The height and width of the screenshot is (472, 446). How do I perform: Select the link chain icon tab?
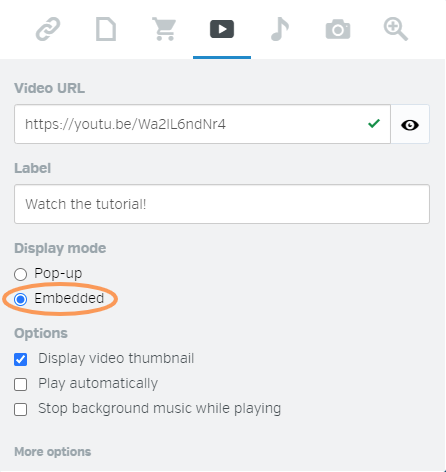point(48,29)
